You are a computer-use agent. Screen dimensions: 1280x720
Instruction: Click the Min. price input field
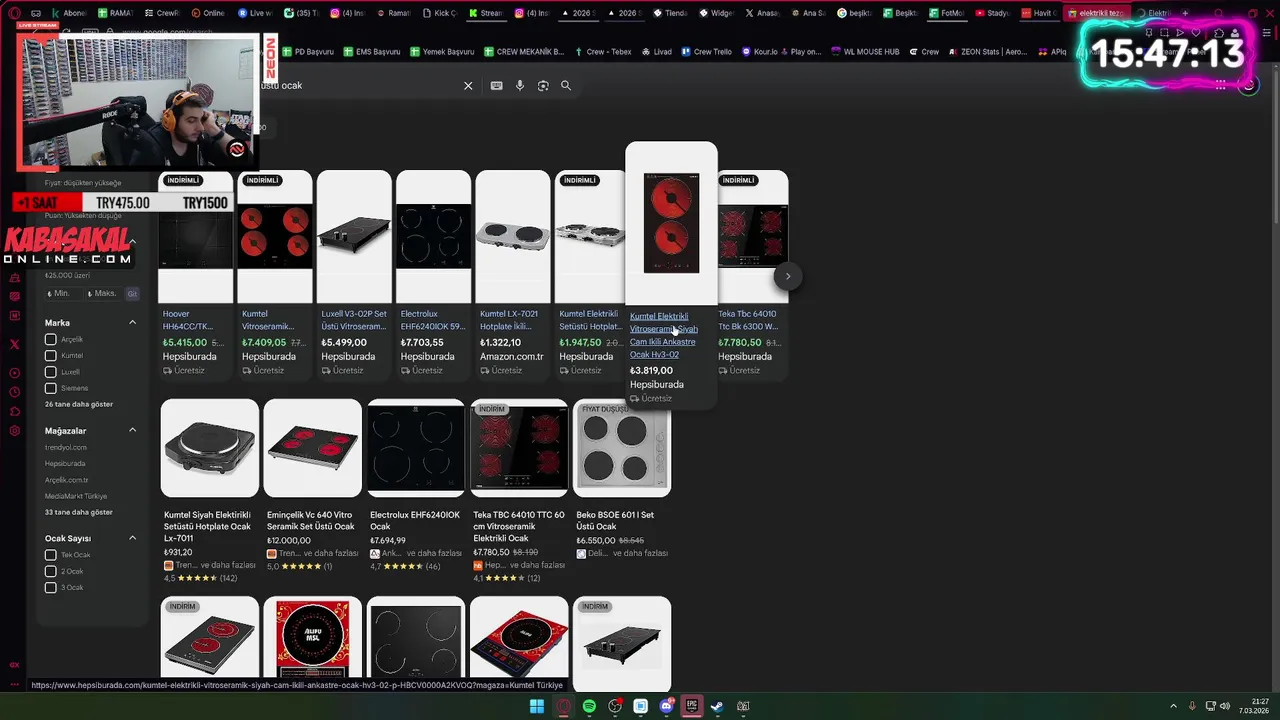[64, 294]
